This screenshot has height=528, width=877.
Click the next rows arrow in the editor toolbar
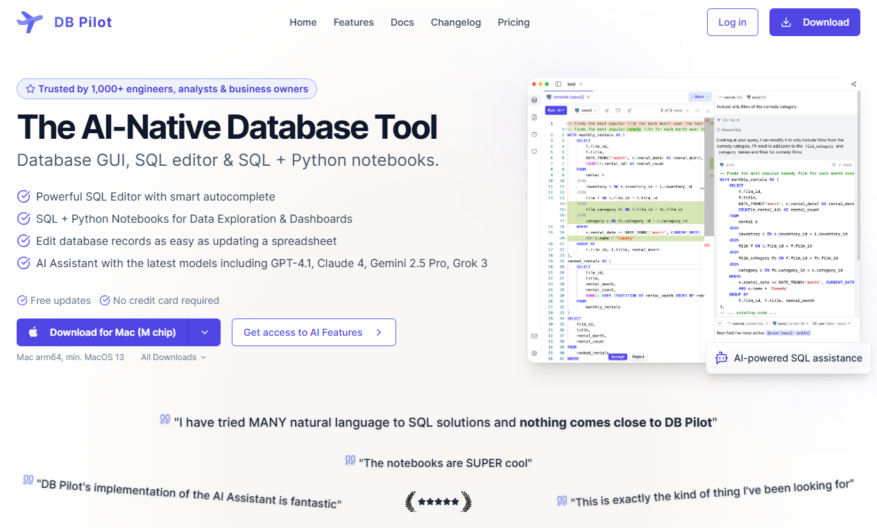697,111
